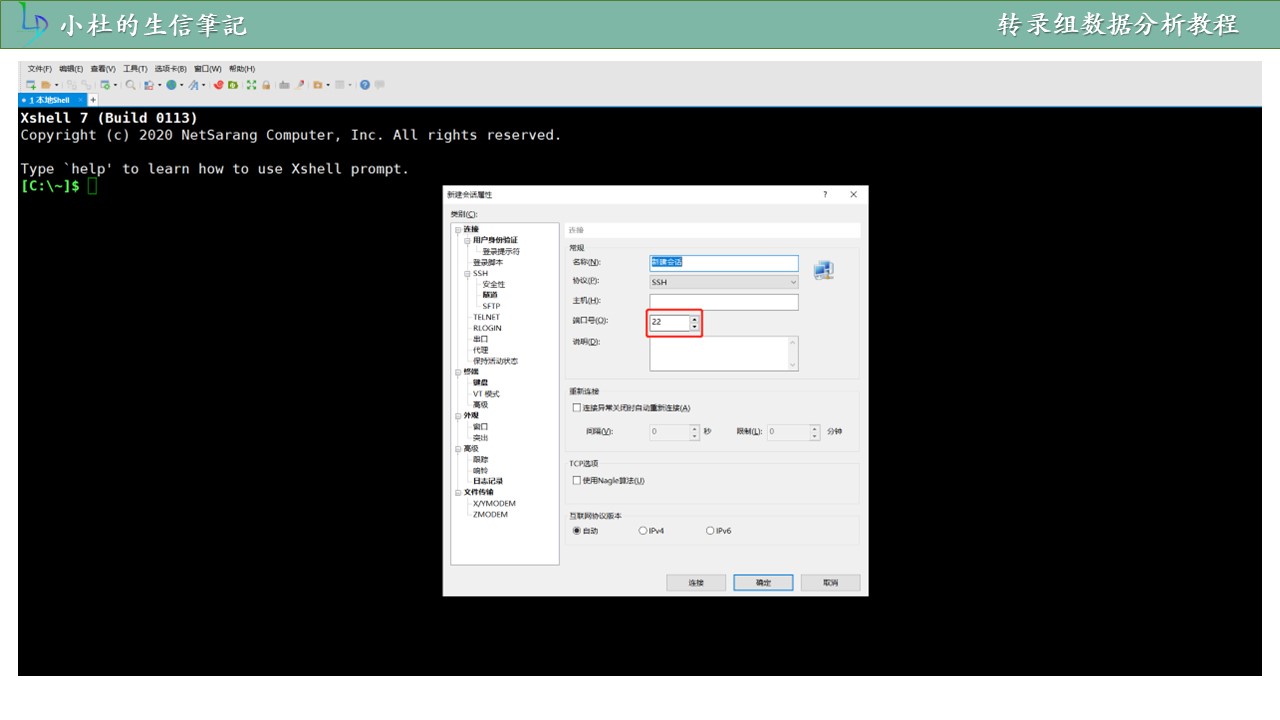Click the New Session toolbar icon
Screen dimensions: 1280x720
(x=31, y=85)
